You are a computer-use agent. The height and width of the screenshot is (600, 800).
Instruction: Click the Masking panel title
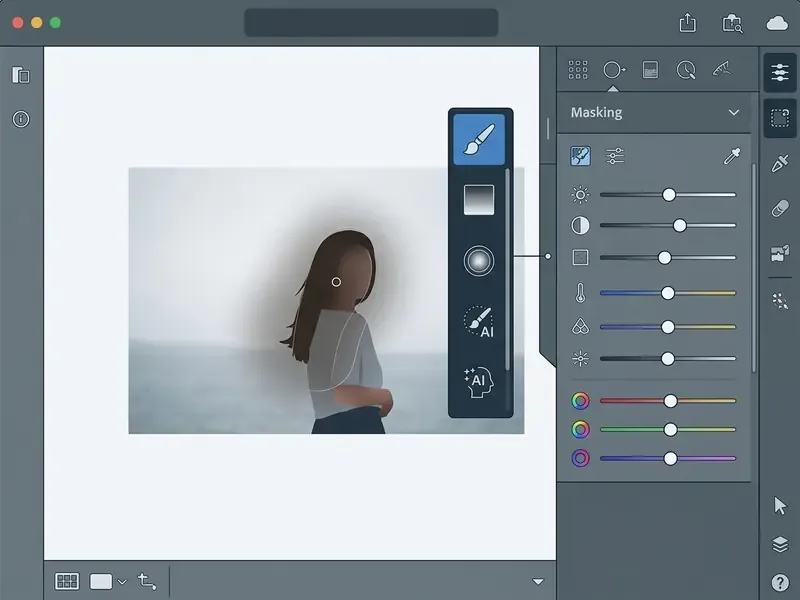click(x=596, y=112)
